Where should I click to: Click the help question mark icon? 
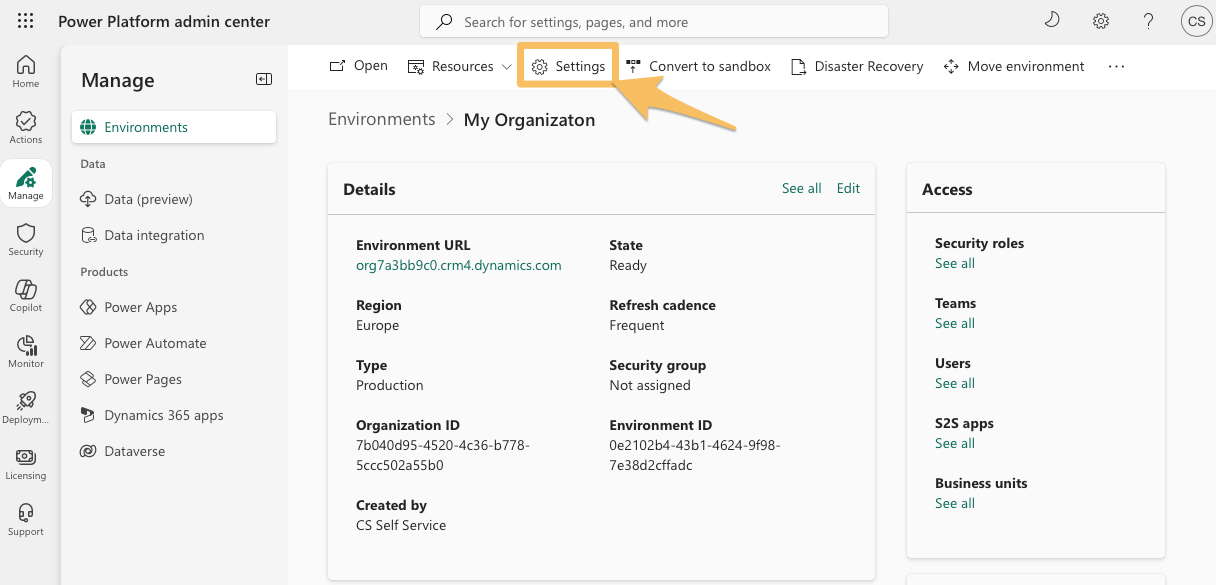click(x=1148, y=21)
